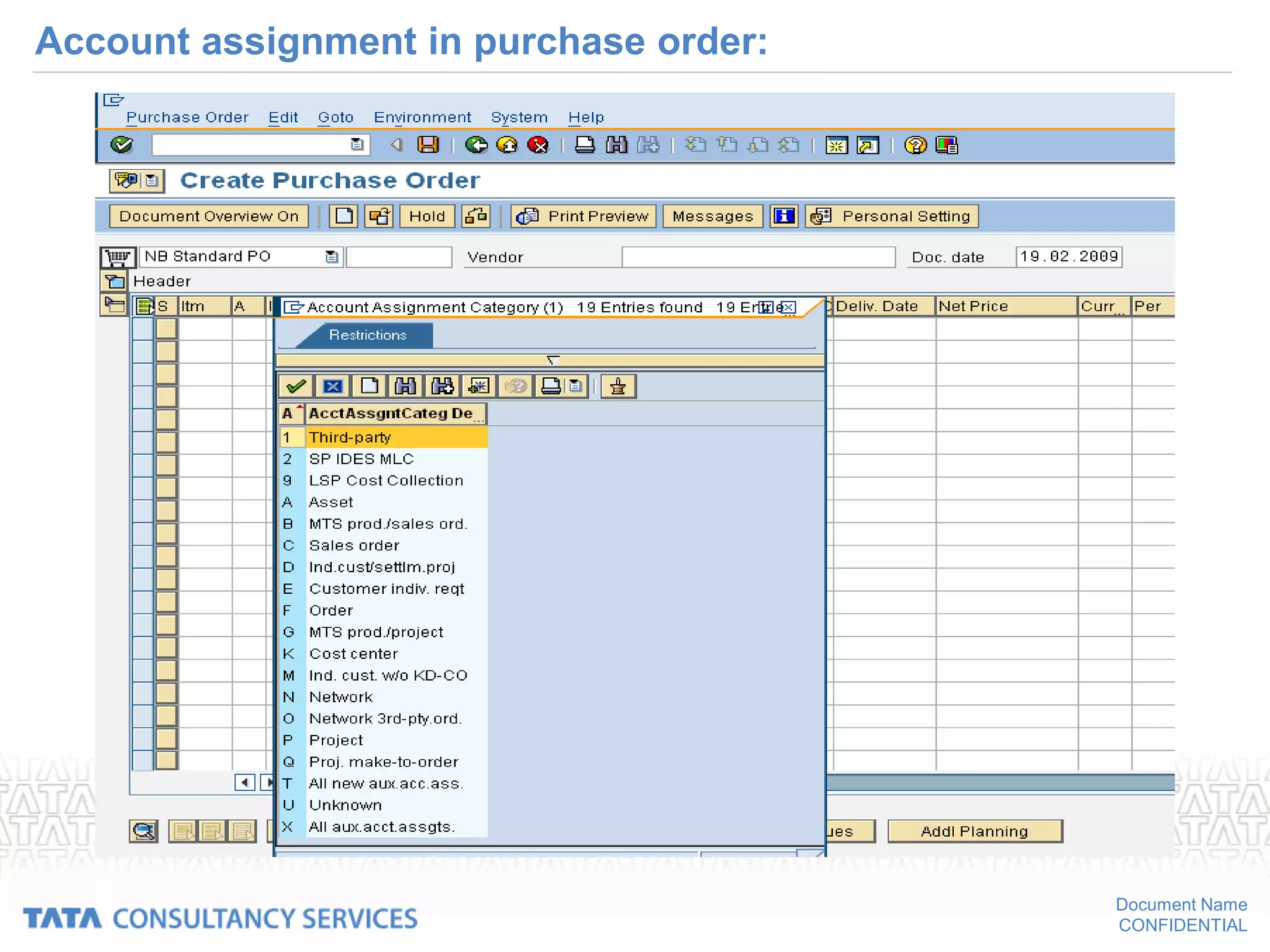Click the Print Preview button
The width and height of the screenshot is (1270, 952).
[584, 216]
